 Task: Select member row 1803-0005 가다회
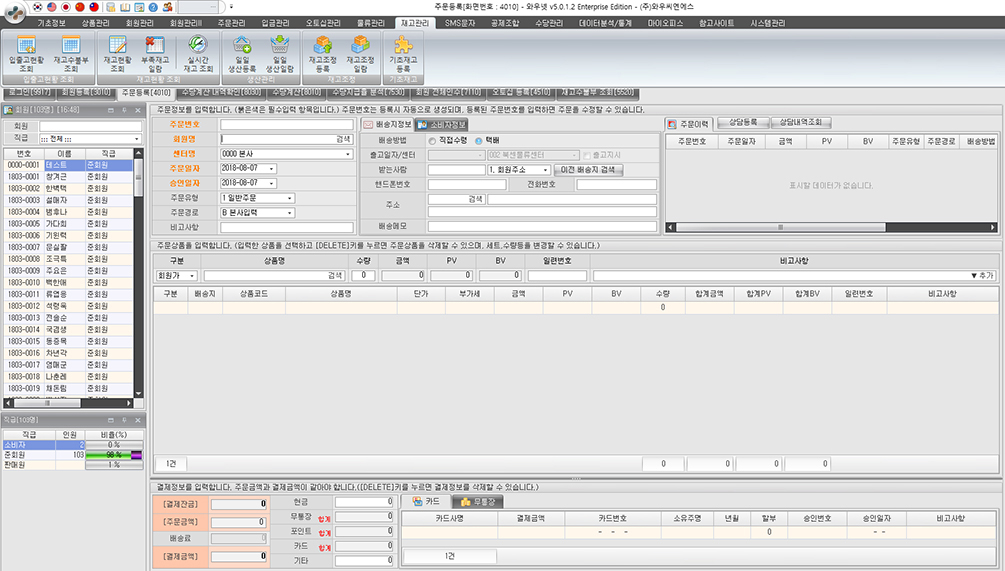click(x=69, y=224)
